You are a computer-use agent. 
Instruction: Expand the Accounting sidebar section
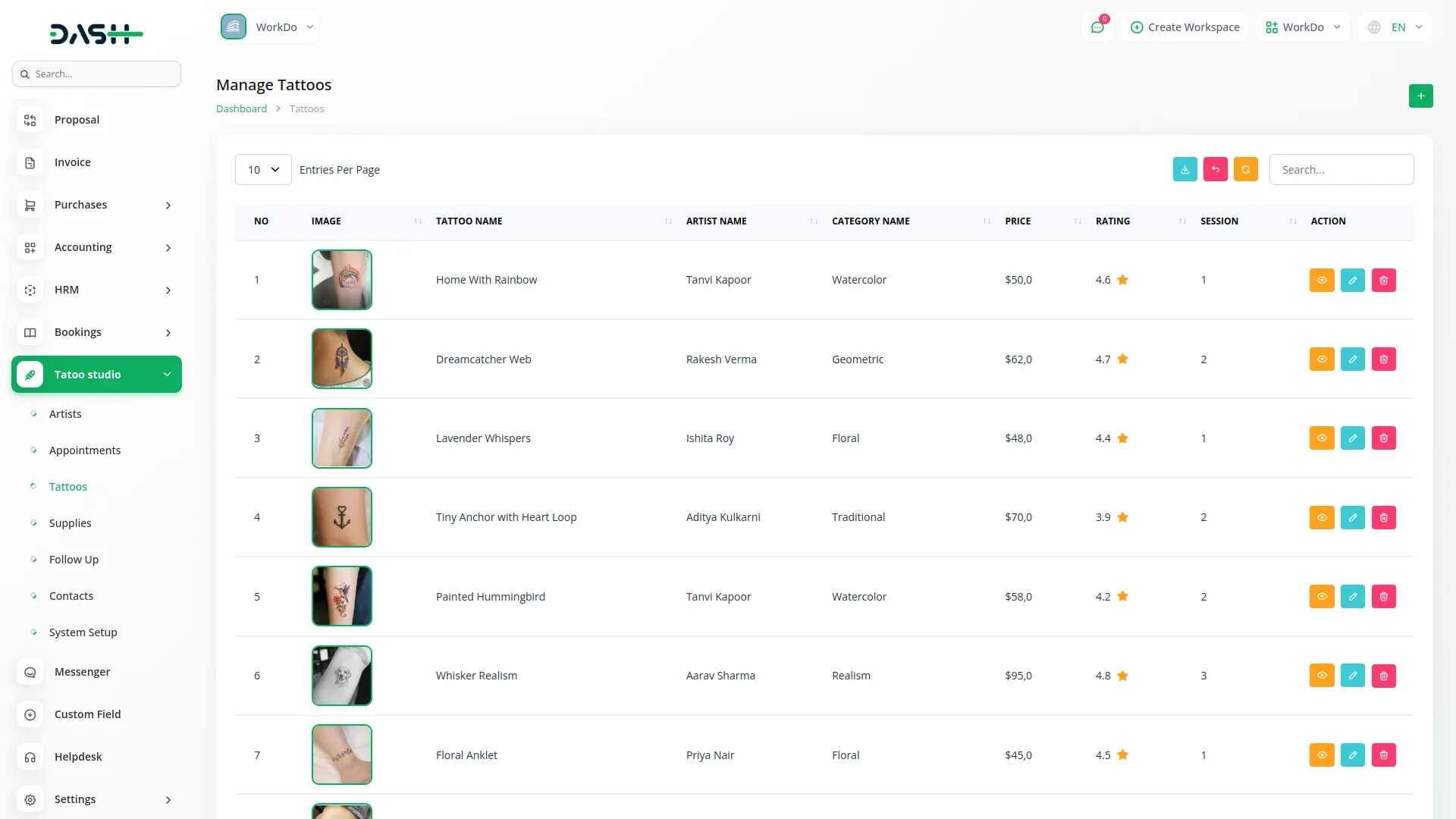(83, 246)
